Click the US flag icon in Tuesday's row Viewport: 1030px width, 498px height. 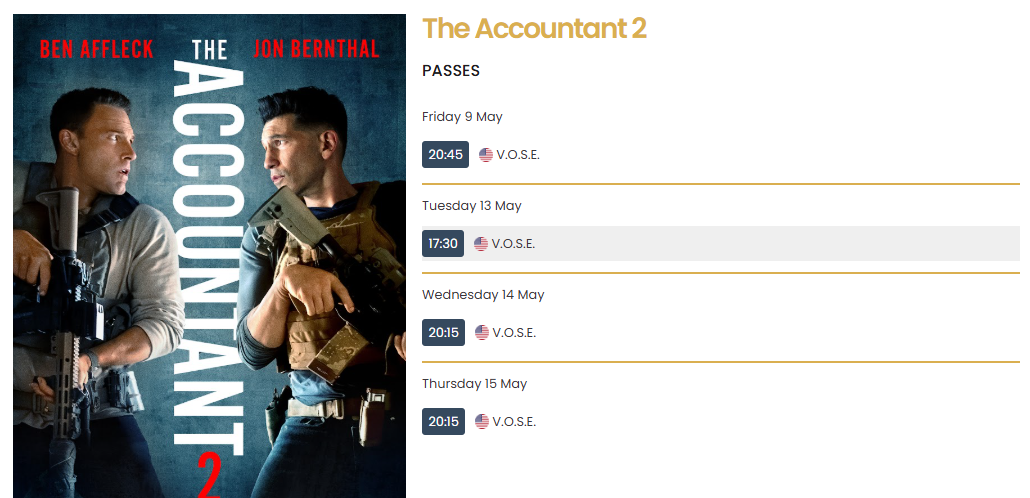click(481, 244)
